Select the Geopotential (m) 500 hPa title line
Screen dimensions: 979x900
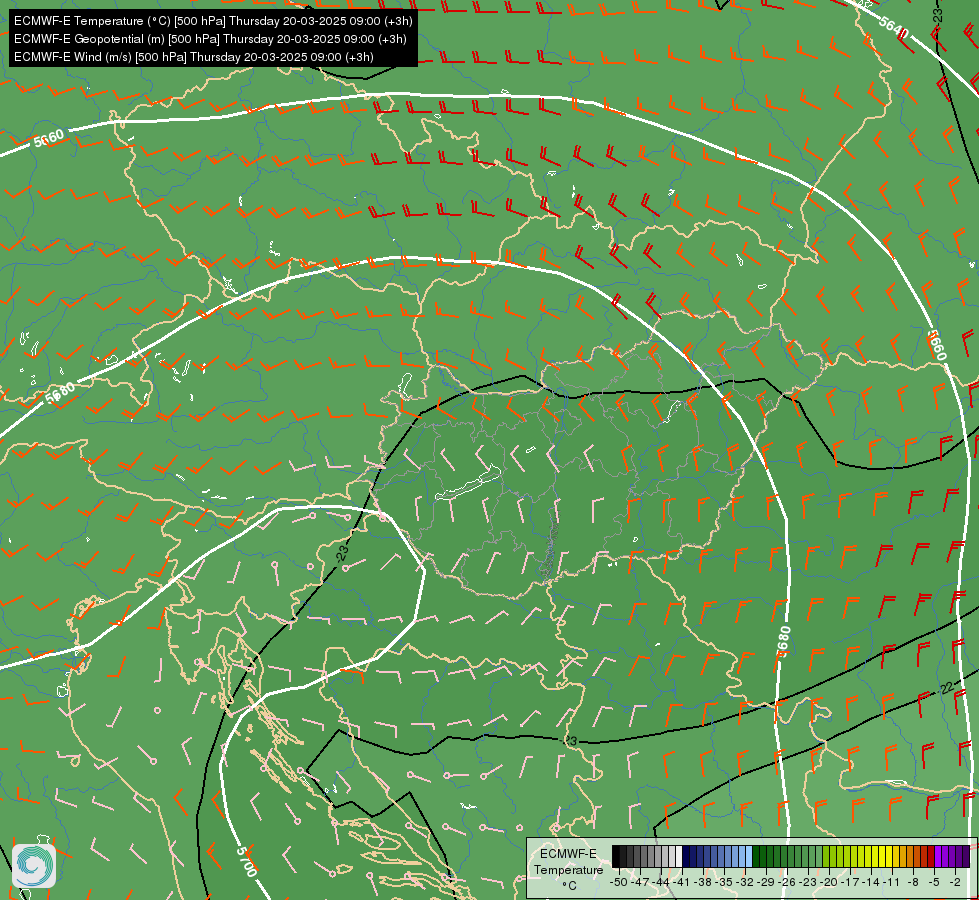(x=210, y=39)
